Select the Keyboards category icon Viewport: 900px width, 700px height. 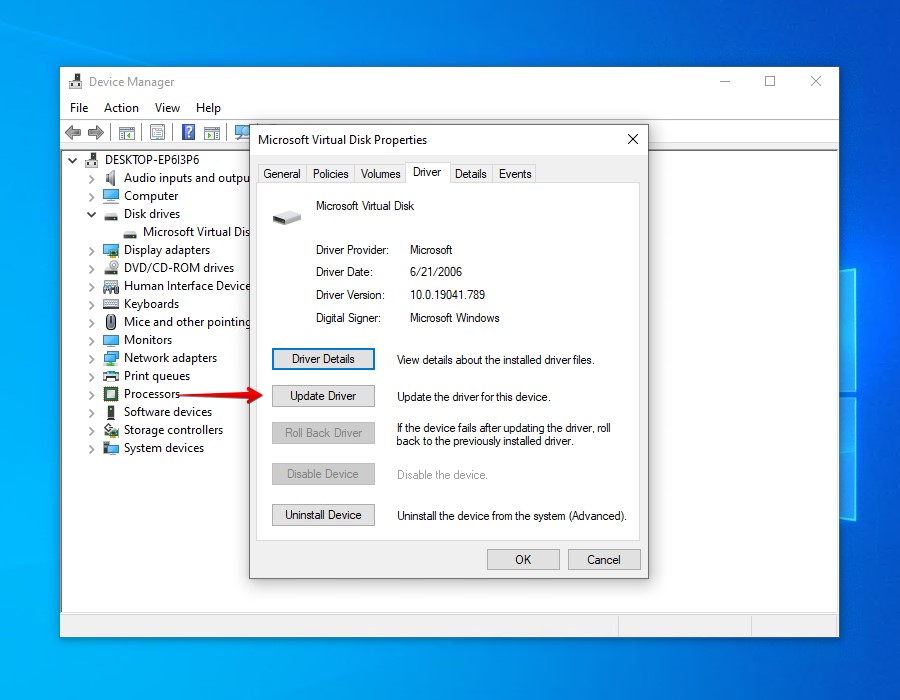111,304
